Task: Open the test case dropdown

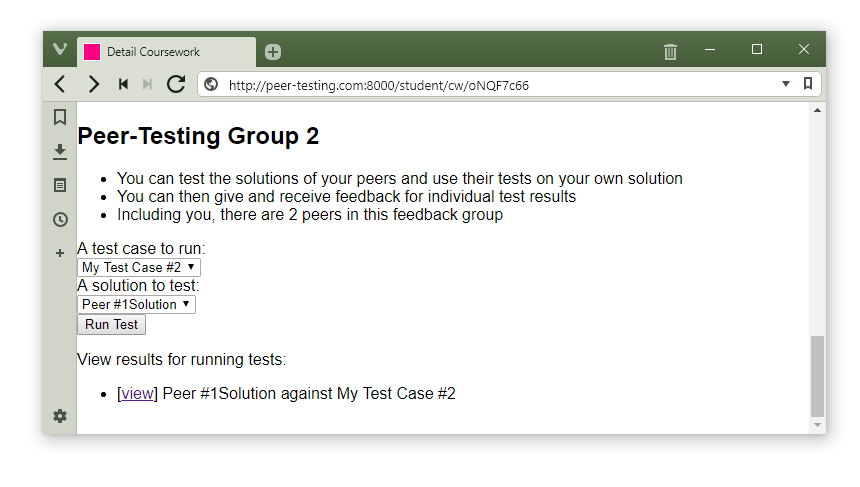Action: (139, 267)
